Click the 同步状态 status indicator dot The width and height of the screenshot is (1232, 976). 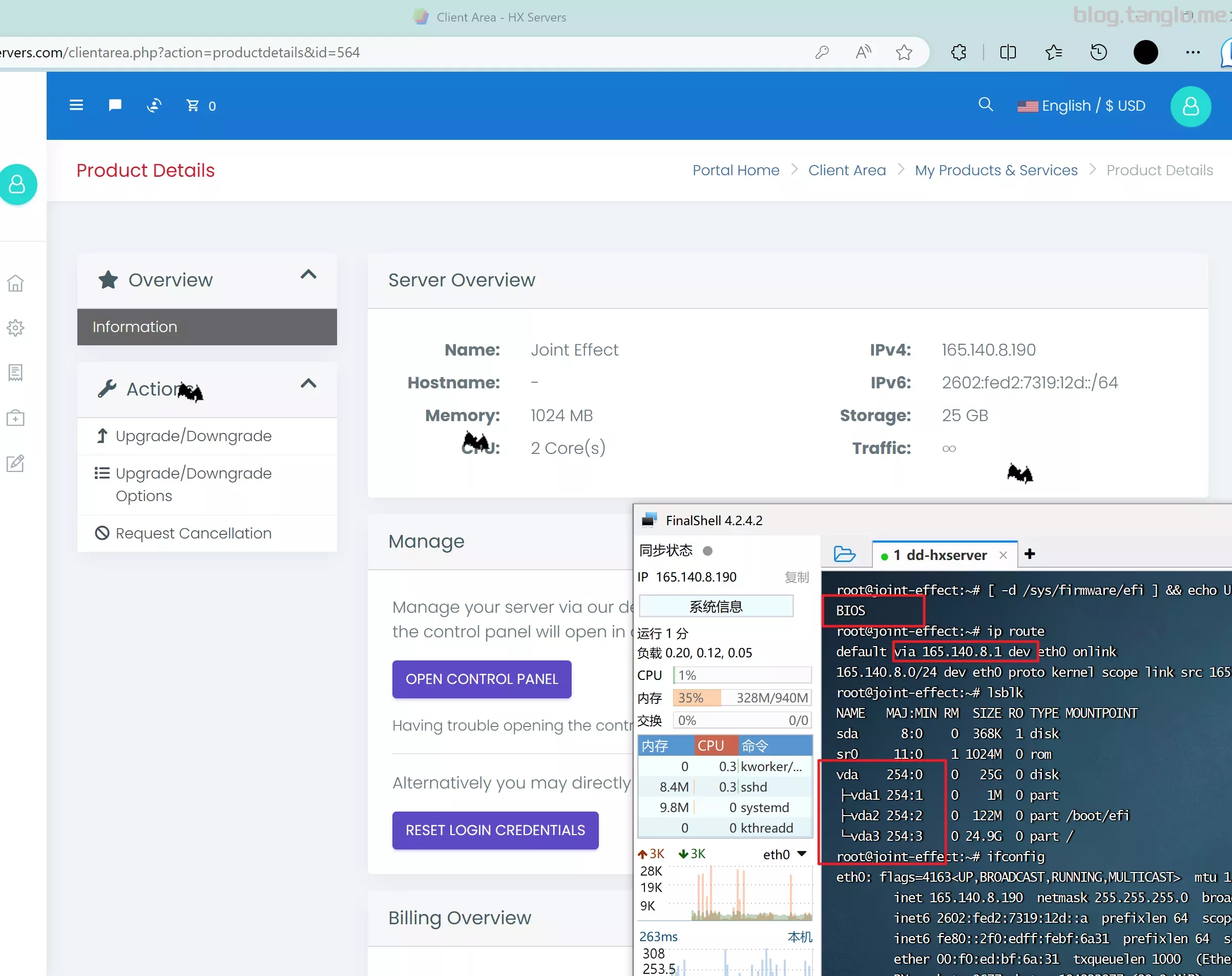(707, 551)
